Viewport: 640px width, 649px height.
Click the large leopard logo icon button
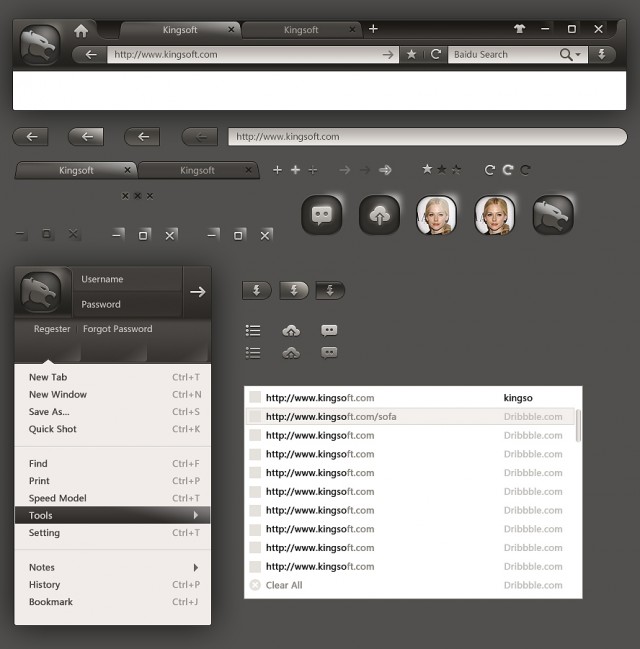[x=553, y=215]
